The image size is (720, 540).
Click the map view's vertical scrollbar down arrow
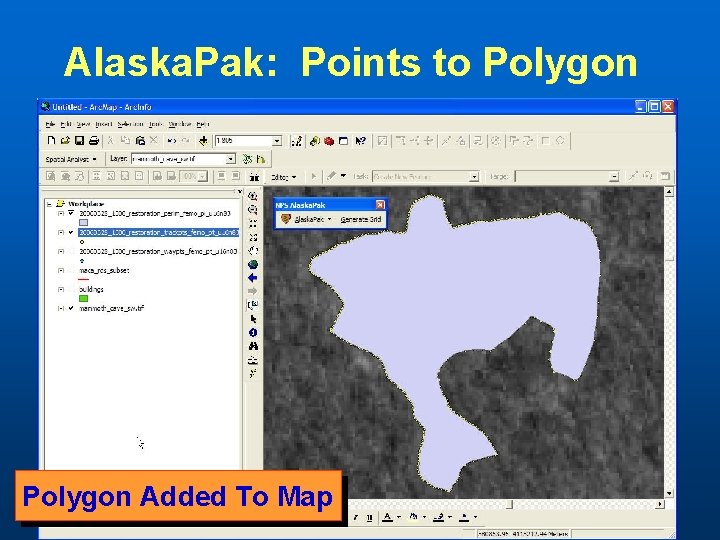point(669,493)
